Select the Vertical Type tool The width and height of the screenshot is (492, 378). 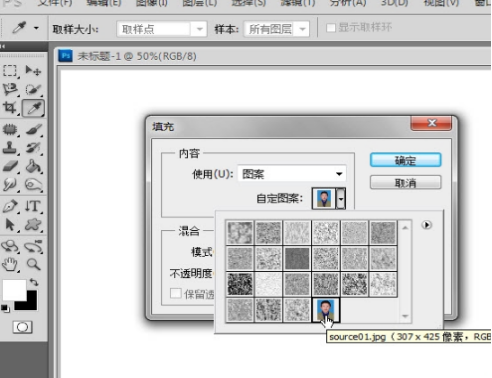(x=34, y=206)
